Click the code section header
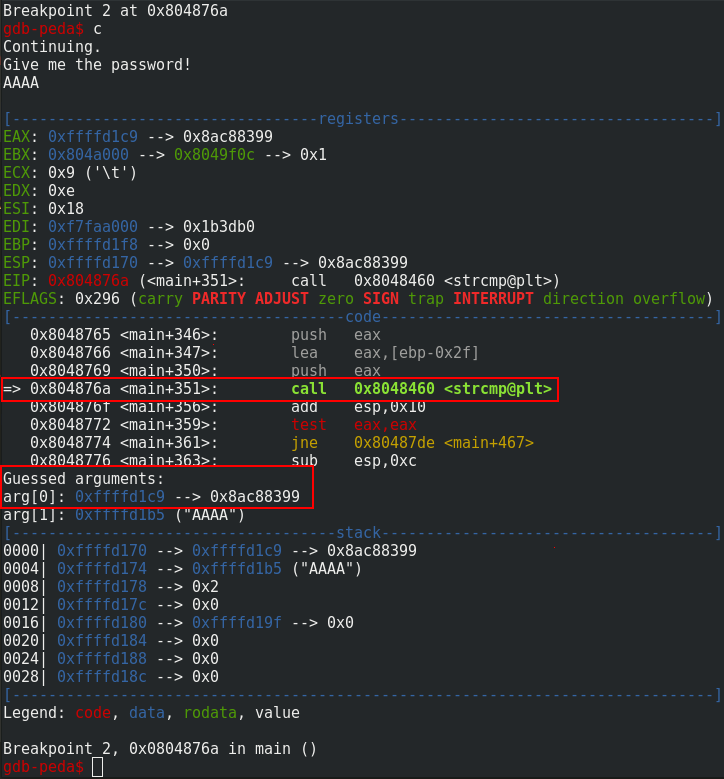 click(x=363, y=317)
